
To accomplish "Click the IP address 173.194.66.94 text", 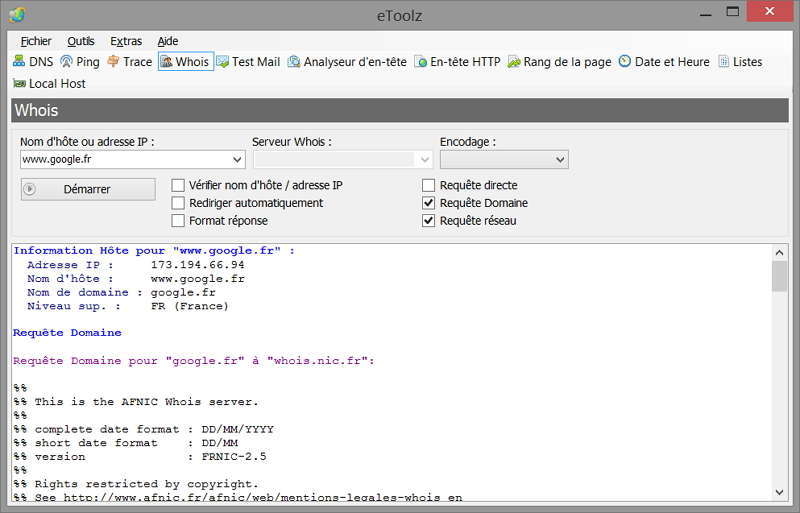I will pos(197,264).
